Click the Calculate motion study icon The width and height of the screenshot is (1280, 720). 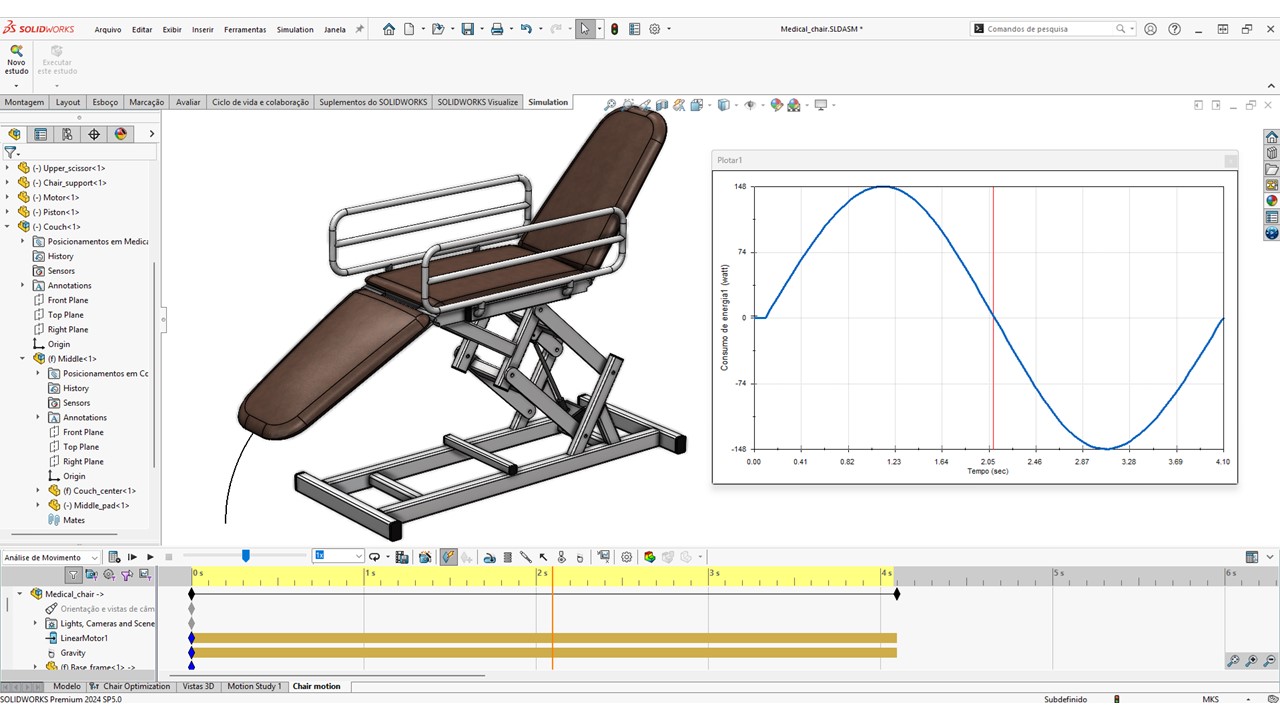tap(114, 557)
